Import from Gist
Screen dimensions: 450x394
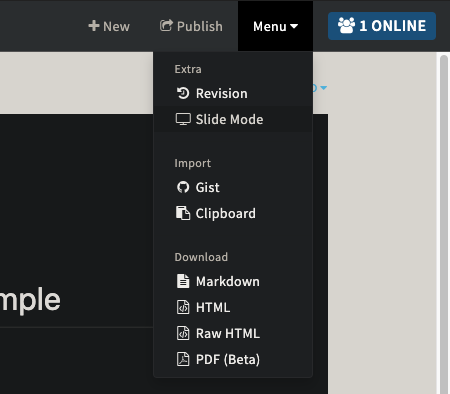[x=233, y=187]
